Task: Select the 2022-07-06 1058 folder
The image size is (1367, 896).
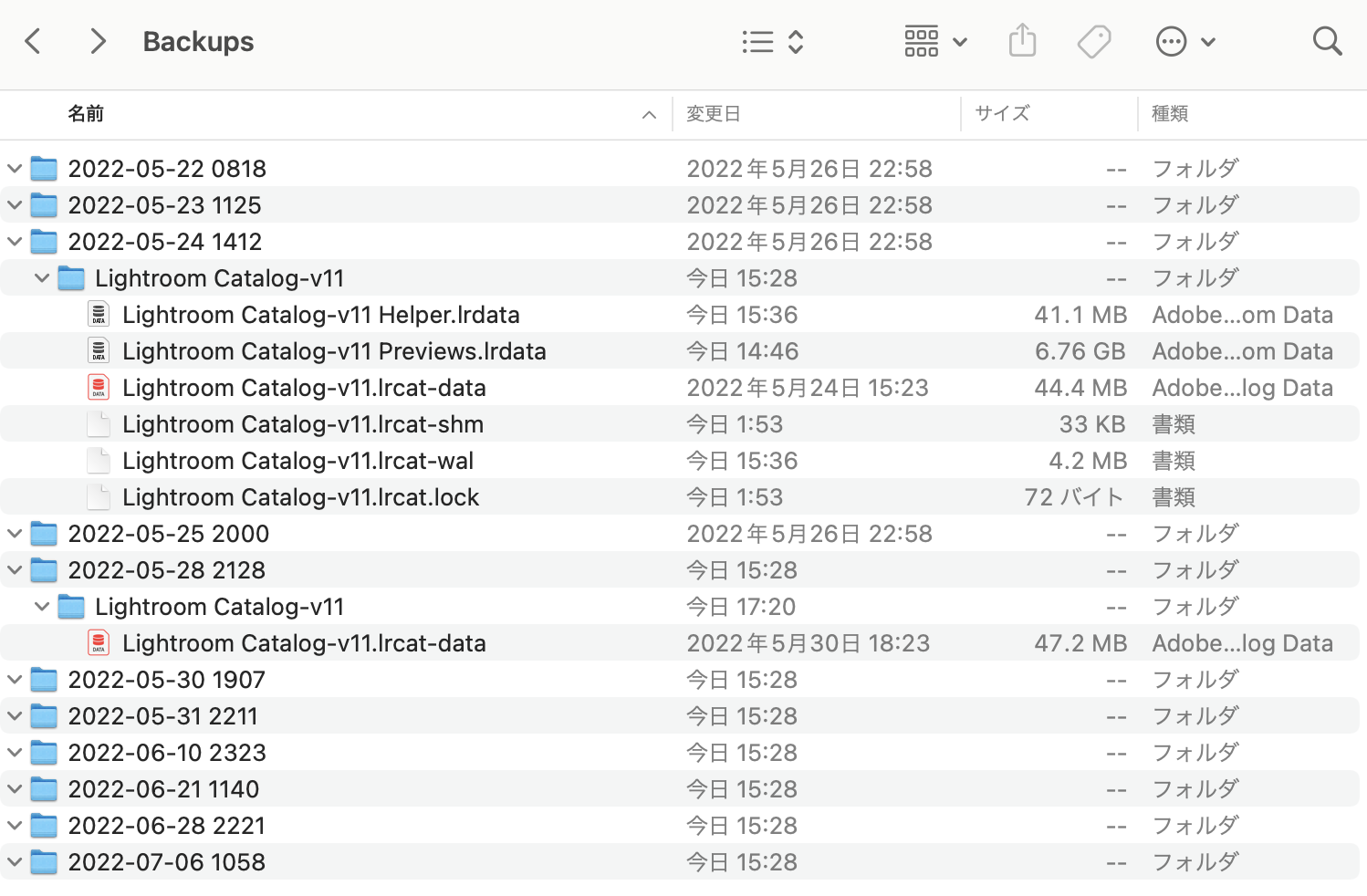Action: pyautogui.click(x=166, y=862)
